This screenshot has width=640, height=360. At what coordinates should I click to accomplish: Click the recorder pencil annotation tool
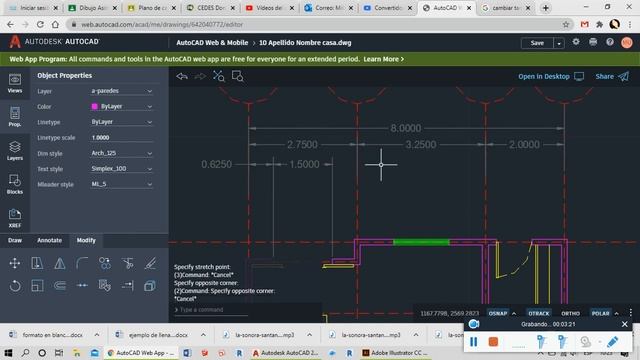click(x=612, y=342)
